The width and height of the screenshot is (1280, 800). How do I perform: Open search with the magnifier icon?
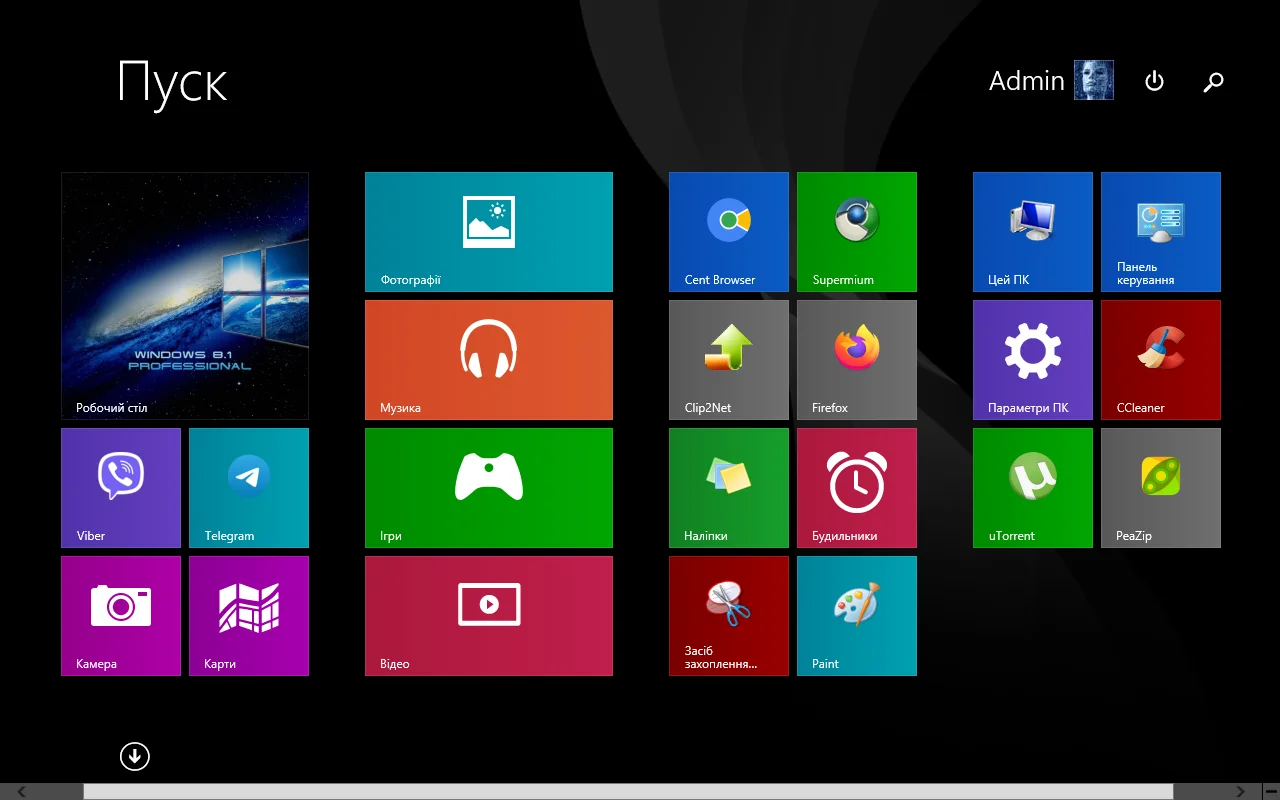(1213, 82)
